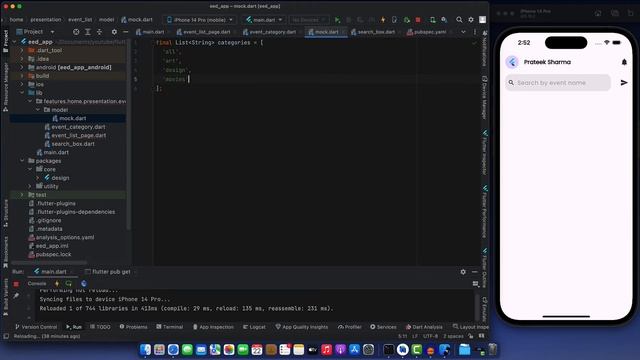Viewport: 640px width, 360px height.
Task: Tap the send arrow beside simulator search
Action: 624,82
